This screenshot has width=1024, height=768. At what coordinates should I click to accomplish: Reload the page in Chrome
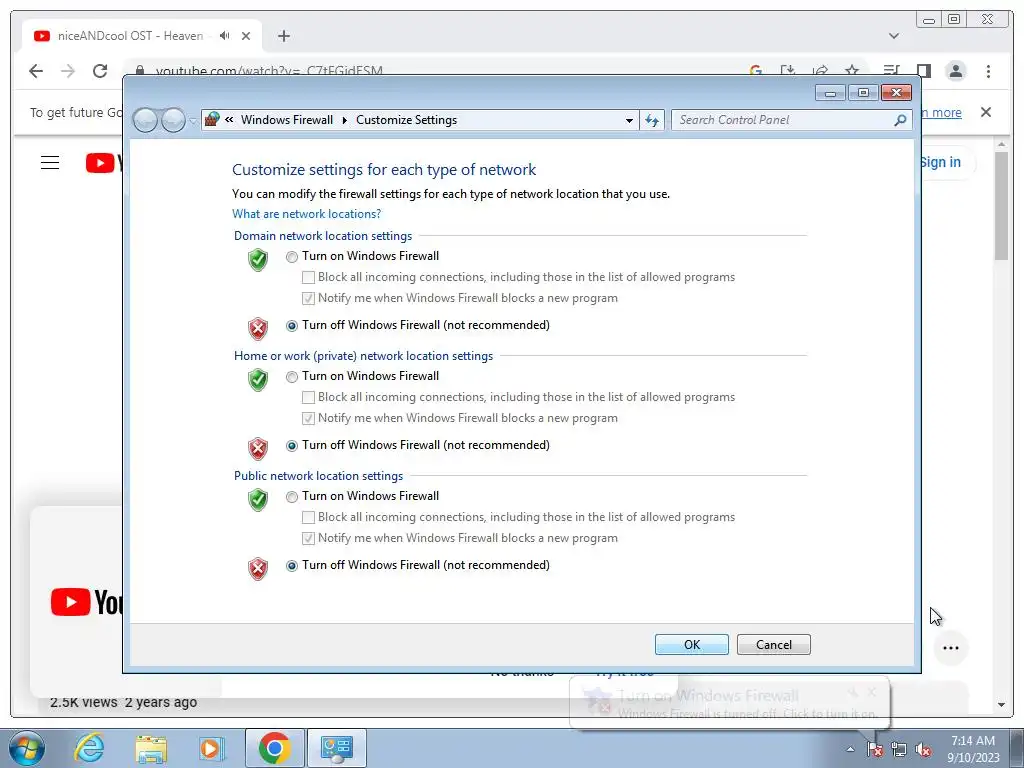coord(100,71)
